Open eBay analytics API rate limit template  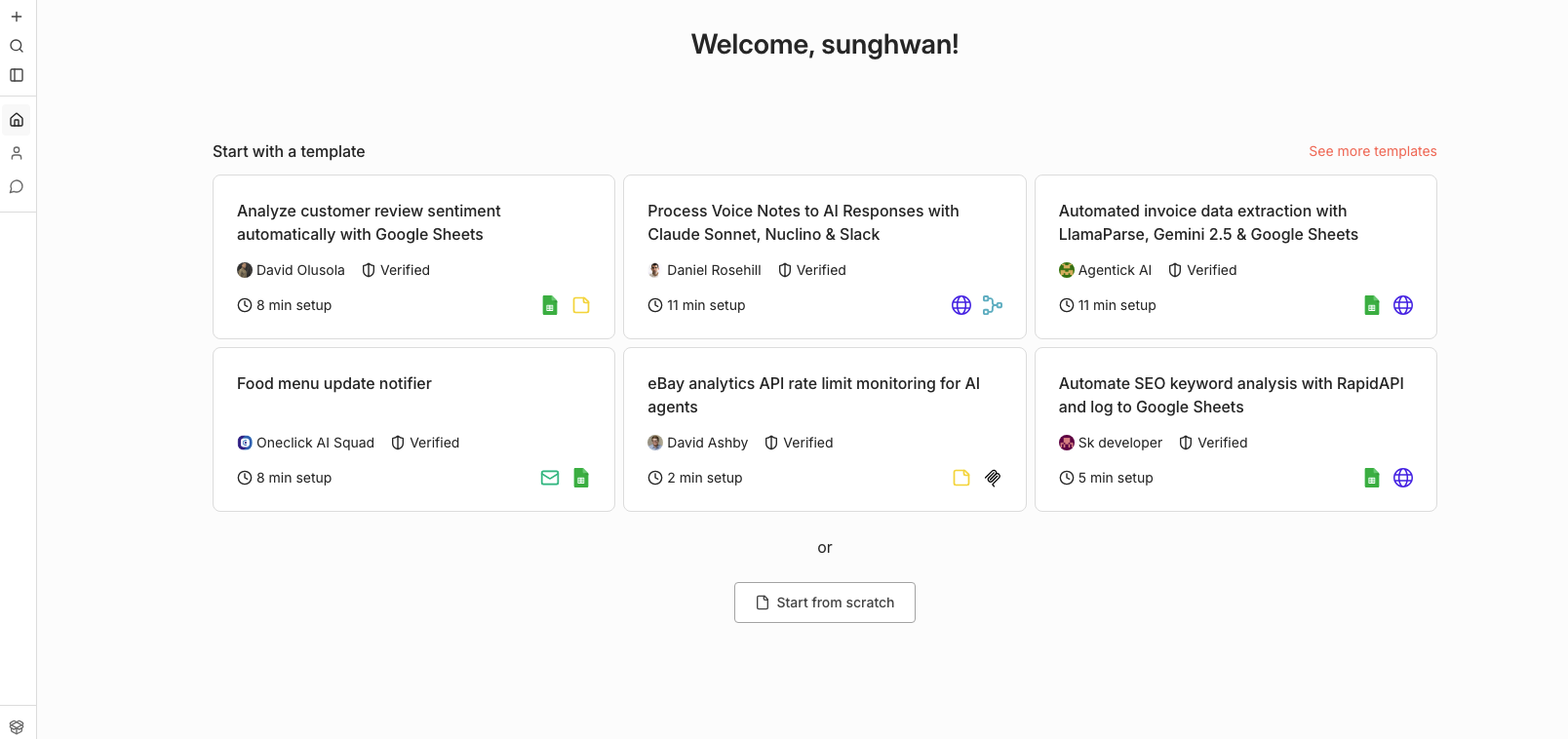[813, 395]
